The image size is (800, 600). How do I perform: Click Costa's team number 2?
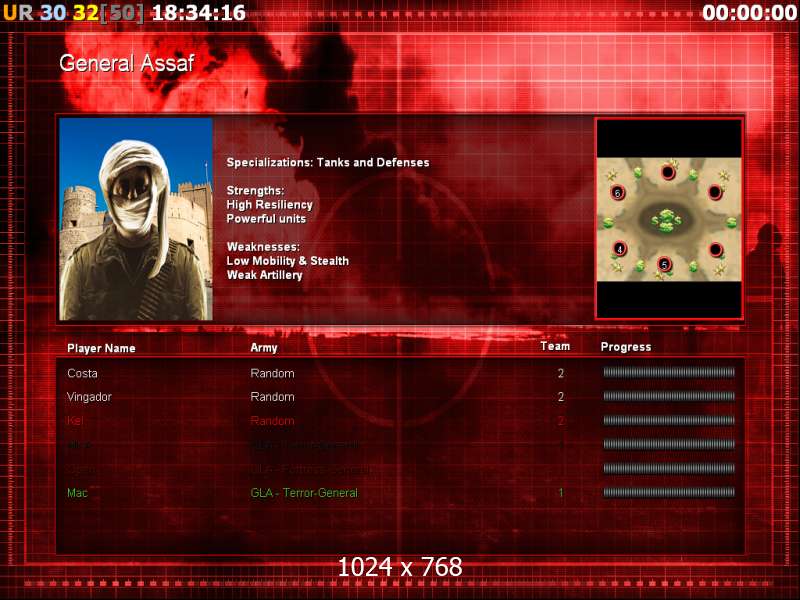coord(561,373)
